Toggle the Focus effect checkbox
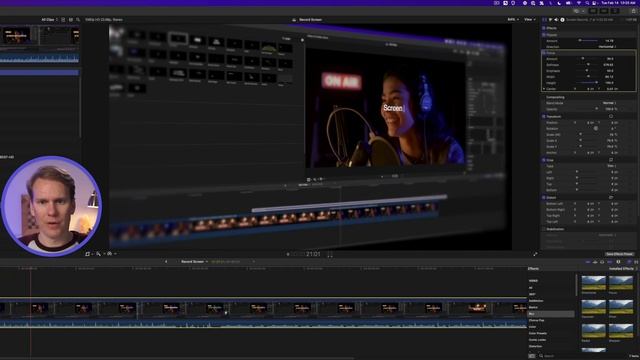640x360 pixels. click(x=544, y=53)
